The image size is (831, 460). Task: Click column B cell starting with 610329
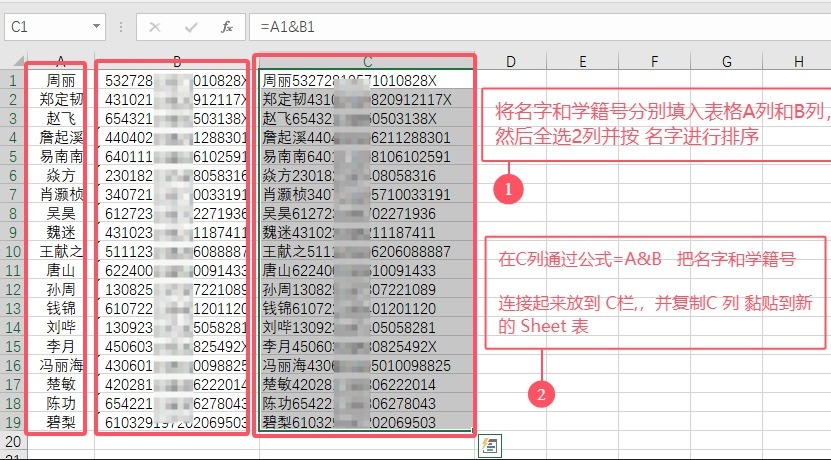[x=176, y=422]
